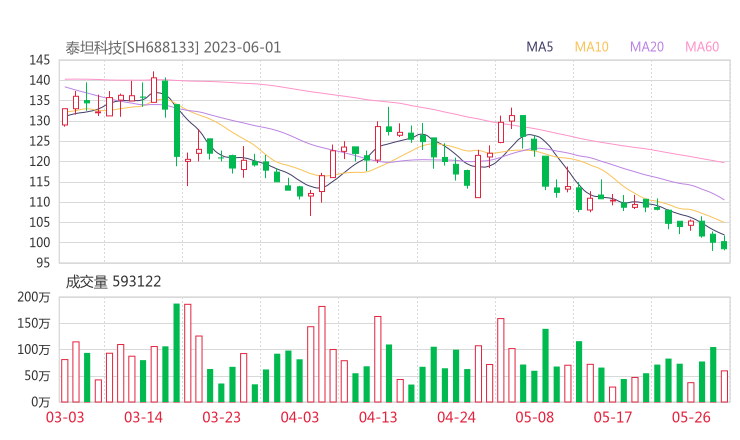Click the 0万 volume axis label
The height and width of the screenshot is (440, 740).
point(40,402)
